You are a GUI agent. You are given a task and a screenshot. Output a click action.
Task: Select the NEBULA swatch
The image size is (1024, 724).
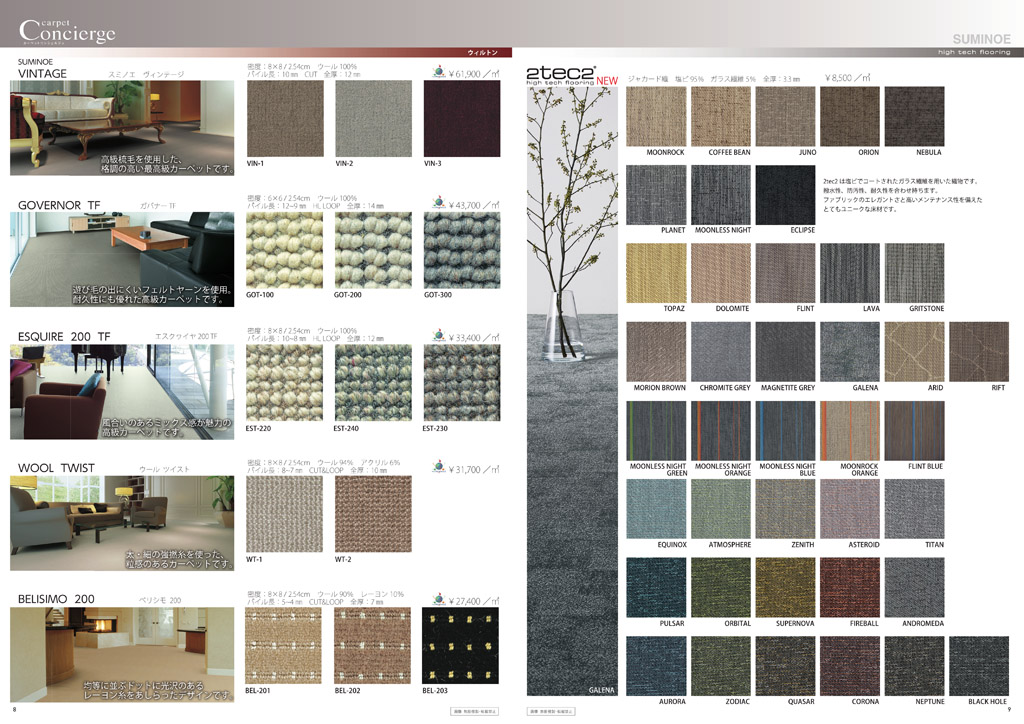(x=915, y=116)
